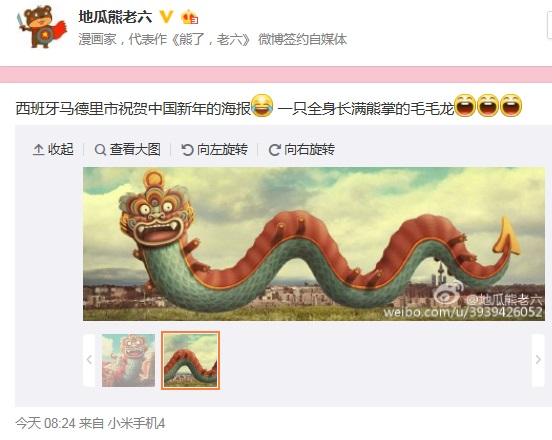Open the 今天 08:24 post timestamp
This screenshot has height=440, width=552.
[45, 423]
